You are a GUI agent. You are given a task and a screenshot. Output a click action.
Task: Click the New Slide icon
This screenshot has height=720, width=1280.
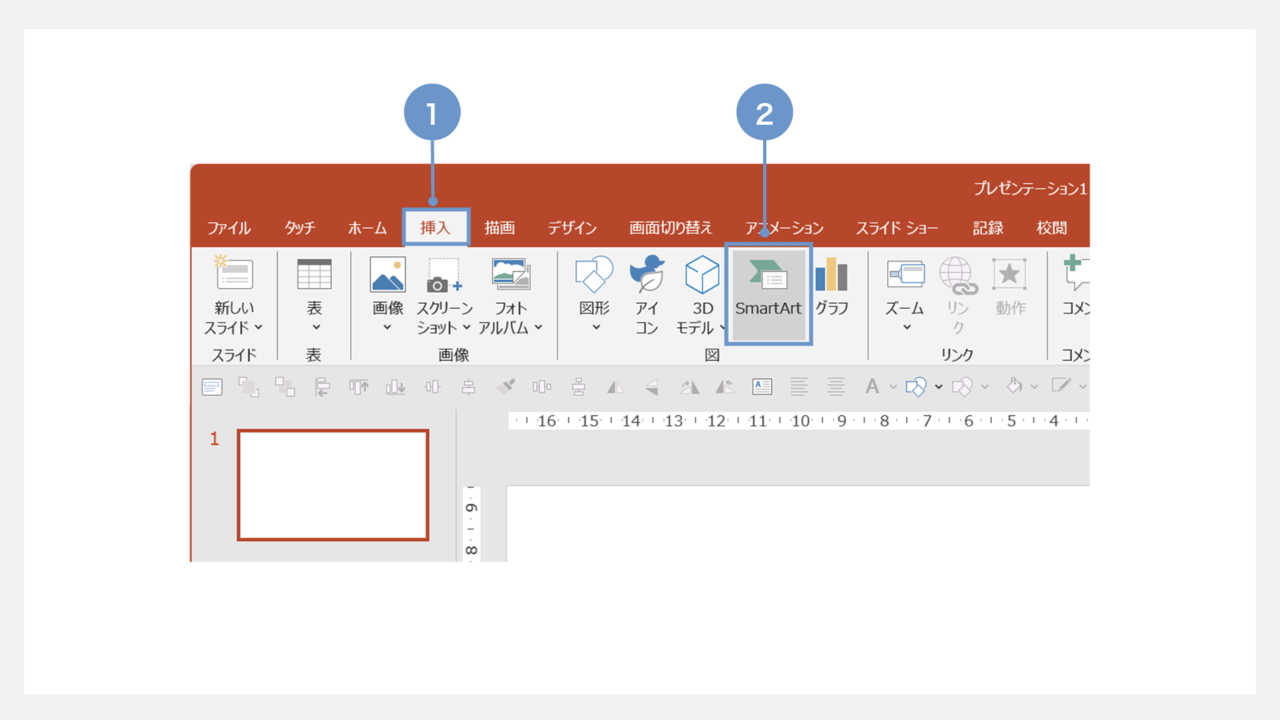tap(234, 273)
